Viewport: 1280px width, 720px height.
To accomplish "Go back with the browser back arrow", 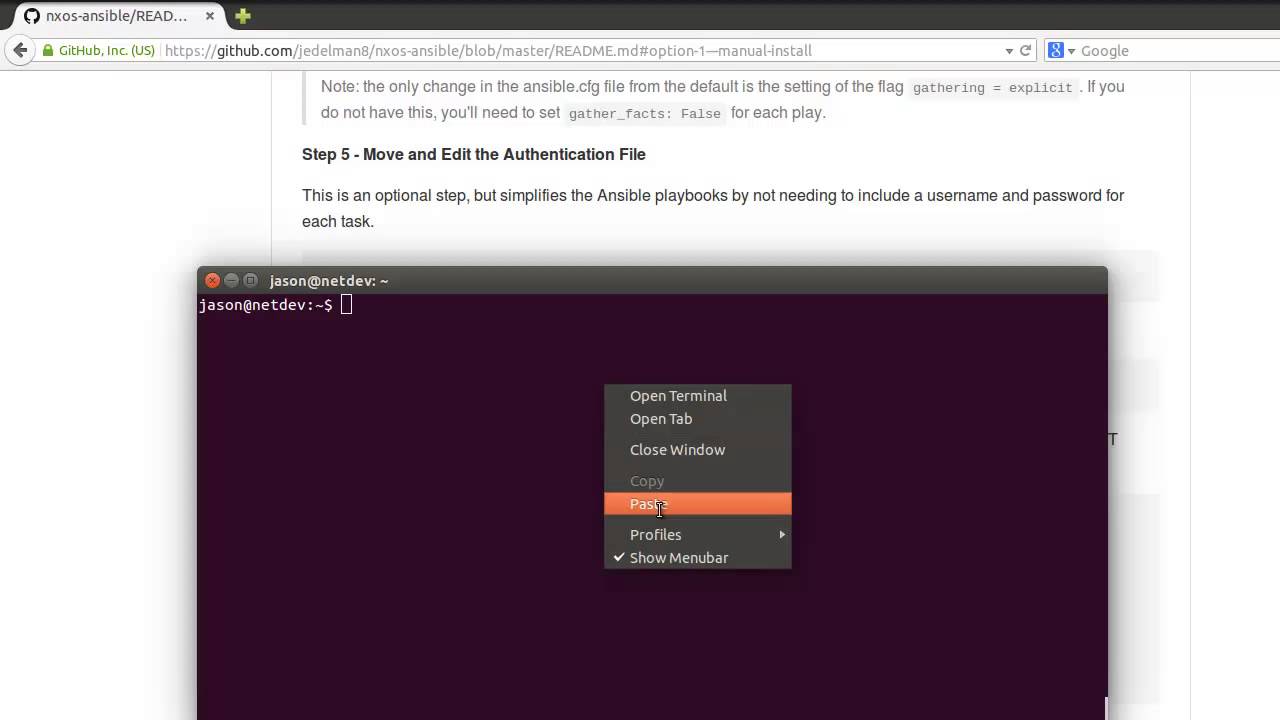I will click(20, 50).
